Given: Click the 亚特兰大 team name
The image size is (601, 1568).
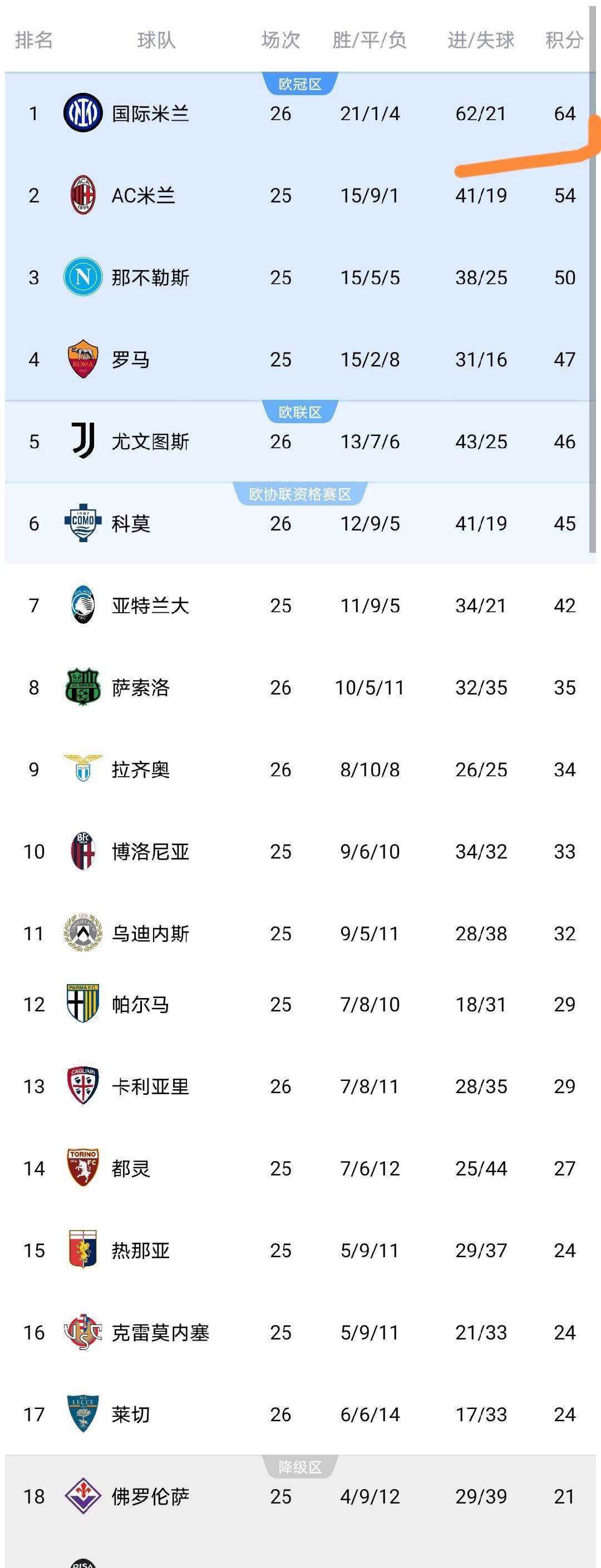Looking at the screenshot, I should pyautogui.click(x=150, y=606).
